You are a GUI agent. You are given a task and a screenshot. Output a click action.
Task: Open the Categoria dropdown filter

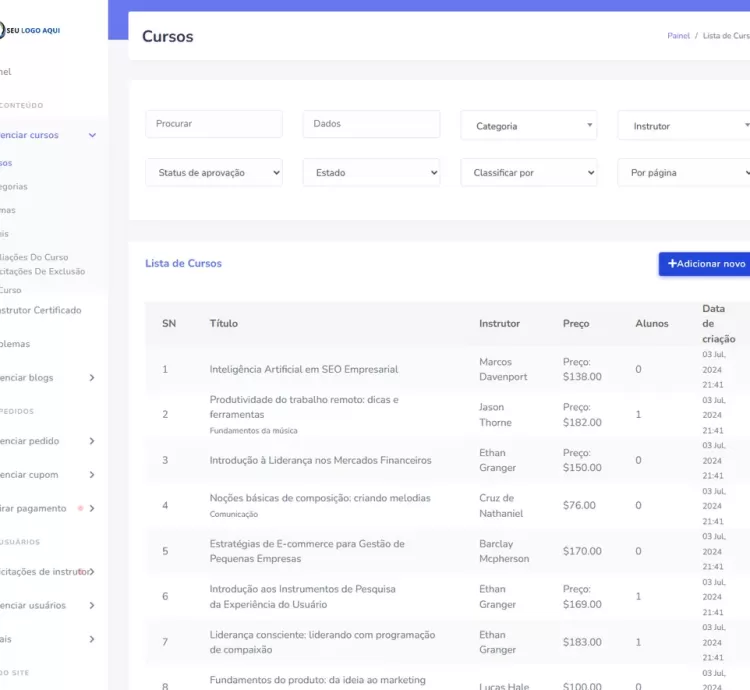528,126
